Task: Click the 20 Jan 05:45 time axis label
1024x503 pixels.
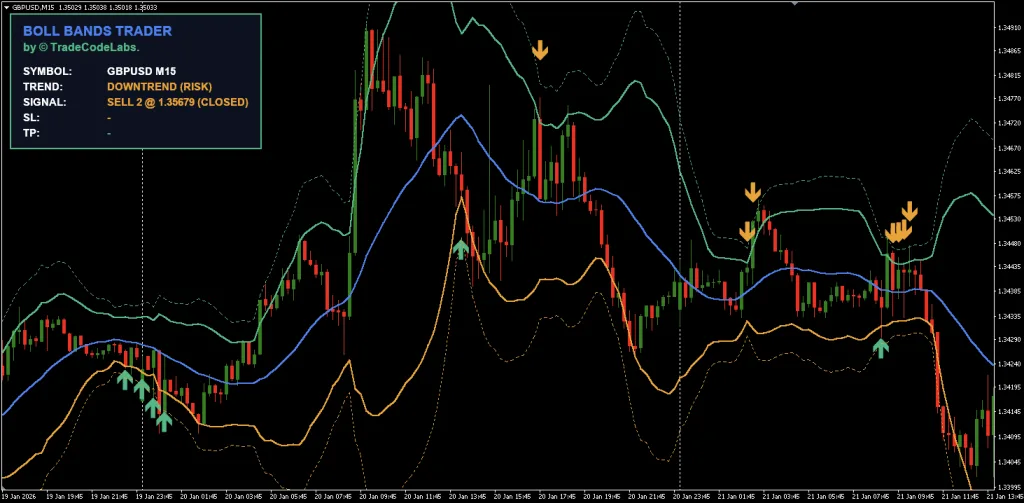Action: click(x=289, y=496)
